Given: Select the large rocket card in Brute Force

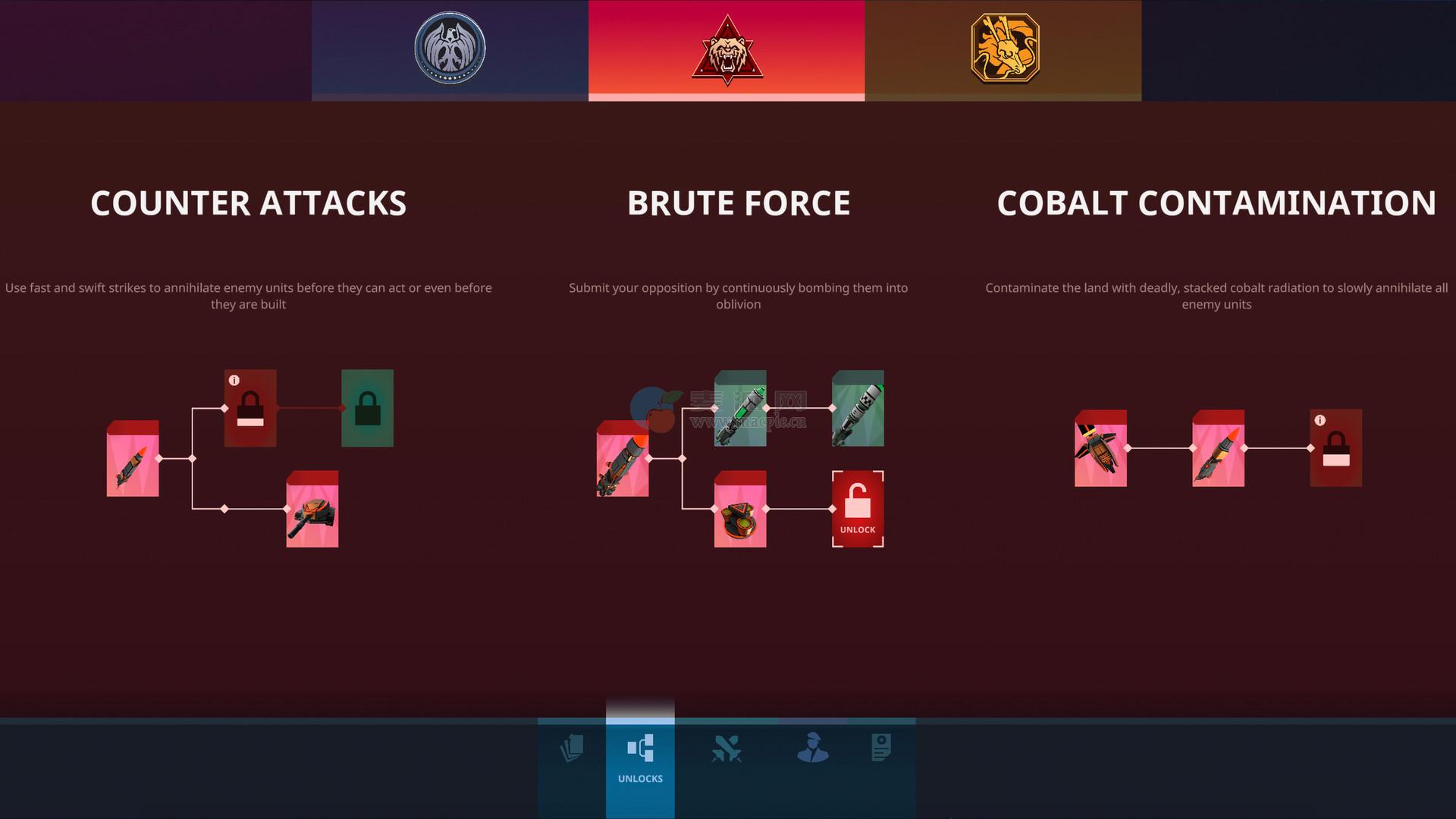Looking at the screenshot, I should coord(623,459).
